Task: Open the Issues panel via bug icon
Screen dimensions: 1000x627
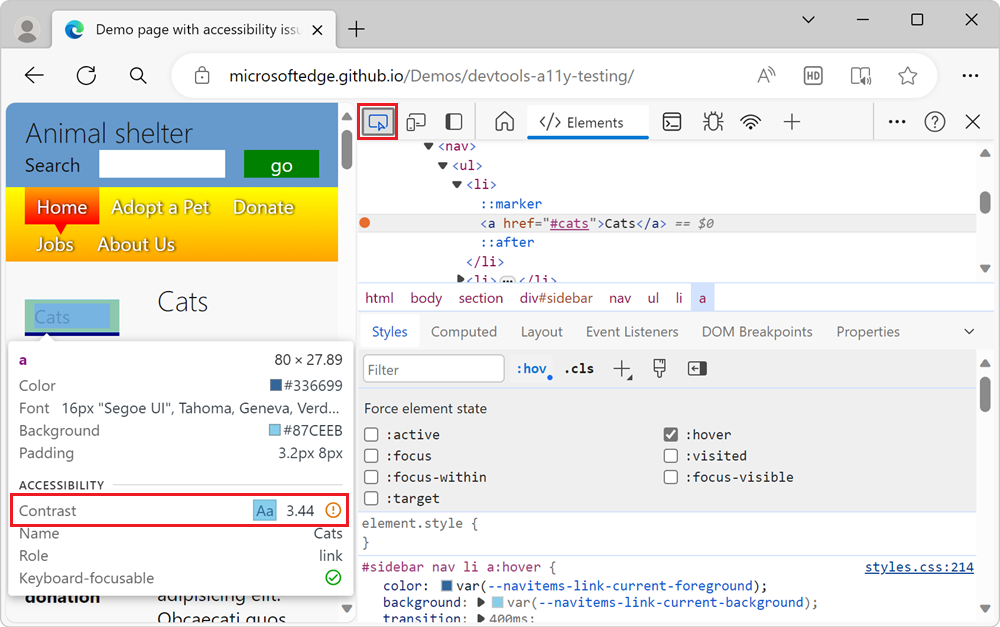Action: [x=712, y=121]
